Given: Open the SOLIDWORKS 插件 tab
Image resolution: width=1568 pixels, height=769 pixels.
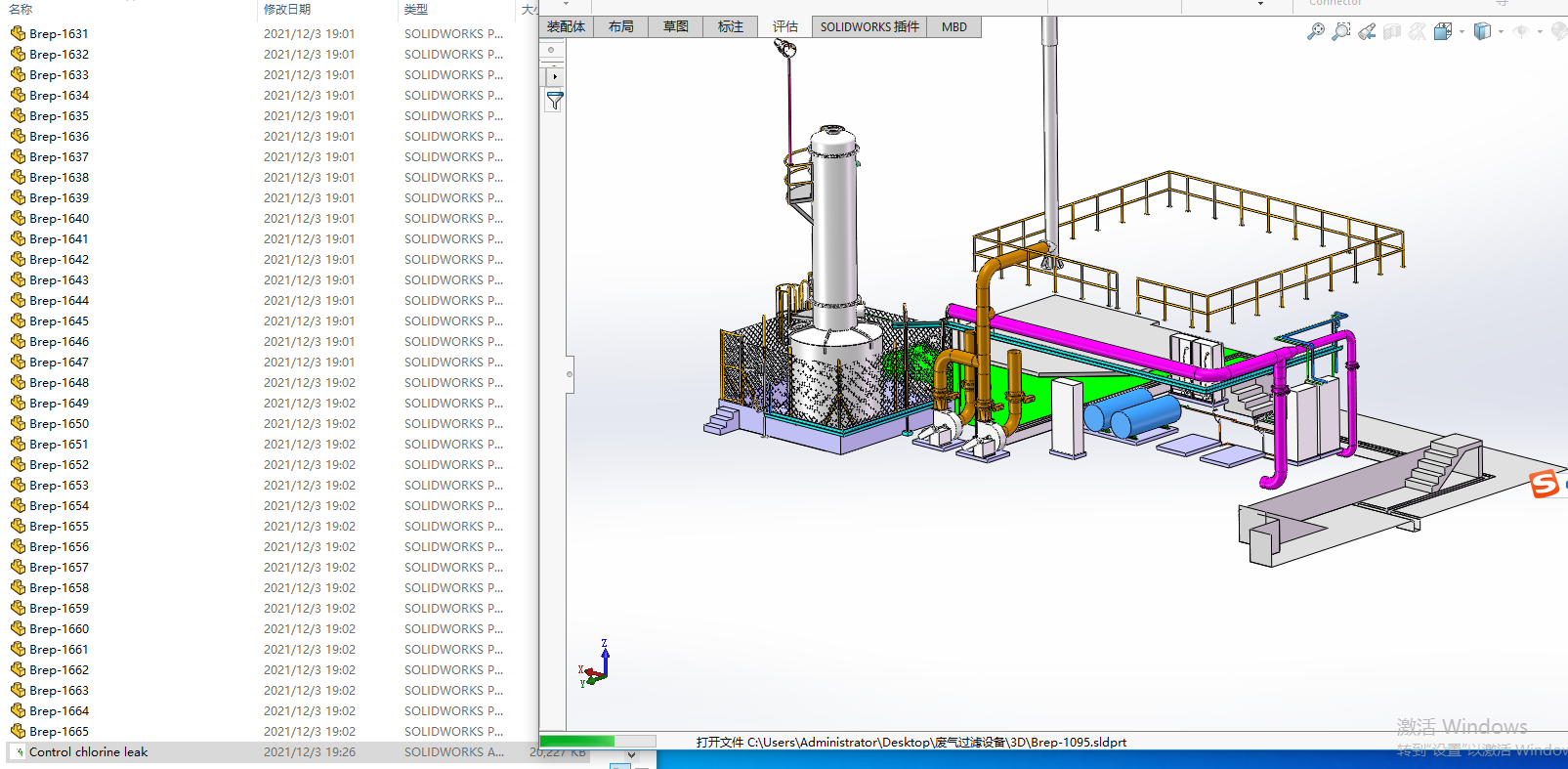Looking at the screenshot, I should (869, 27).
